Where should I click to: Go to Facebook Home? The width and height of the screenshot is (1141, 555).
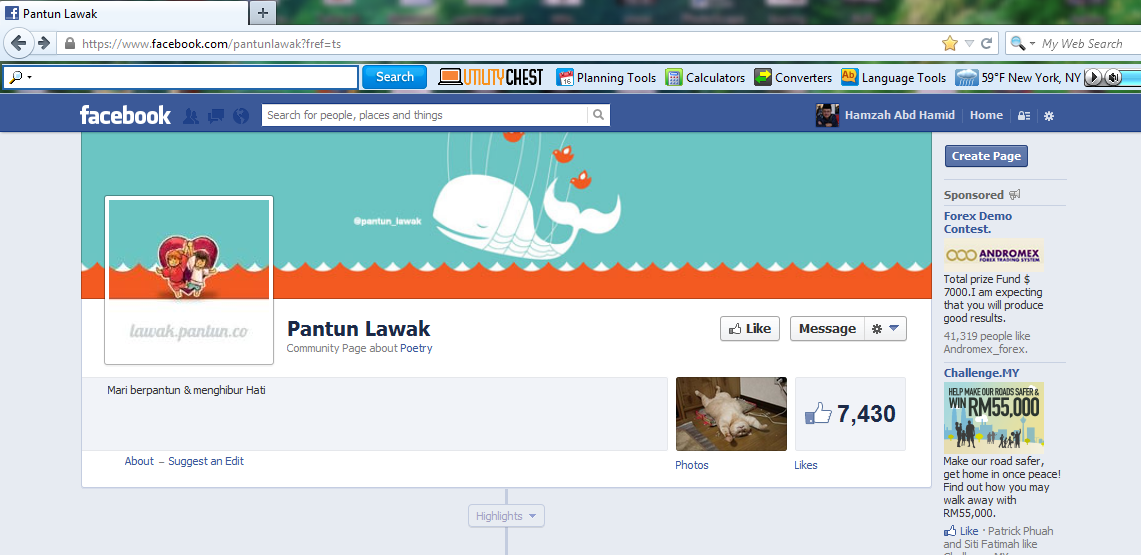point(986,115)
